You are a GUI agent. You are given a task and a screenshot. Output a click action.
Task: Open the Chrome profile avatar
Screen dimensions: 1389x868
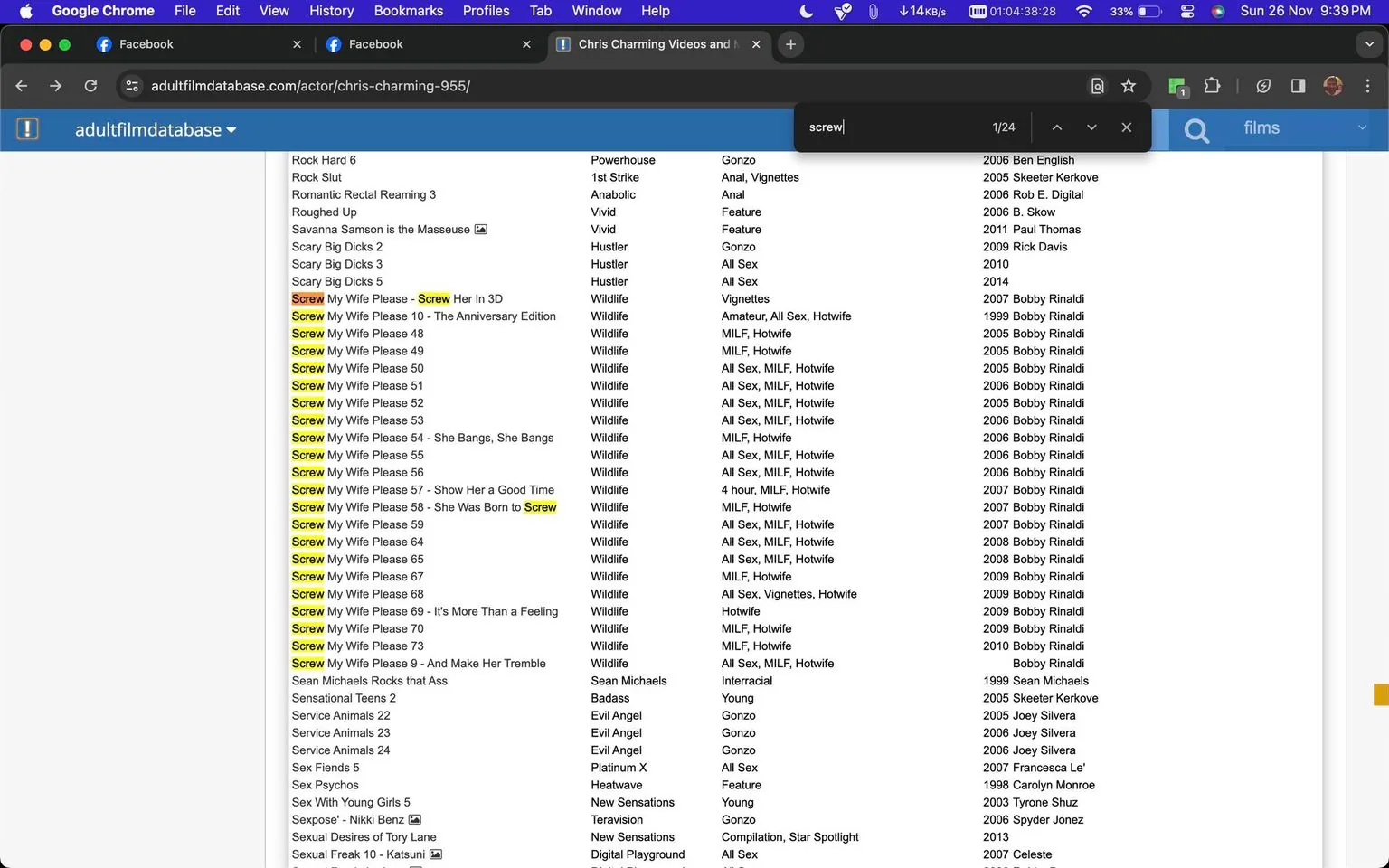(1333, 86)
